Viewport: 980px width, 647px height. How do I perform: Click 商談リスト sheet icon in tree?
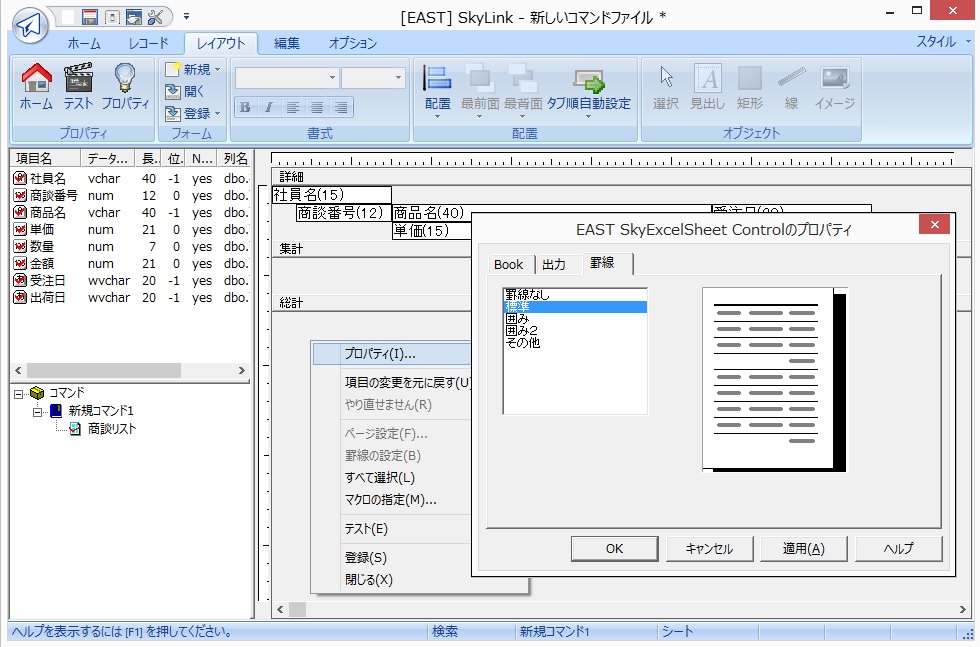point(75,429)
